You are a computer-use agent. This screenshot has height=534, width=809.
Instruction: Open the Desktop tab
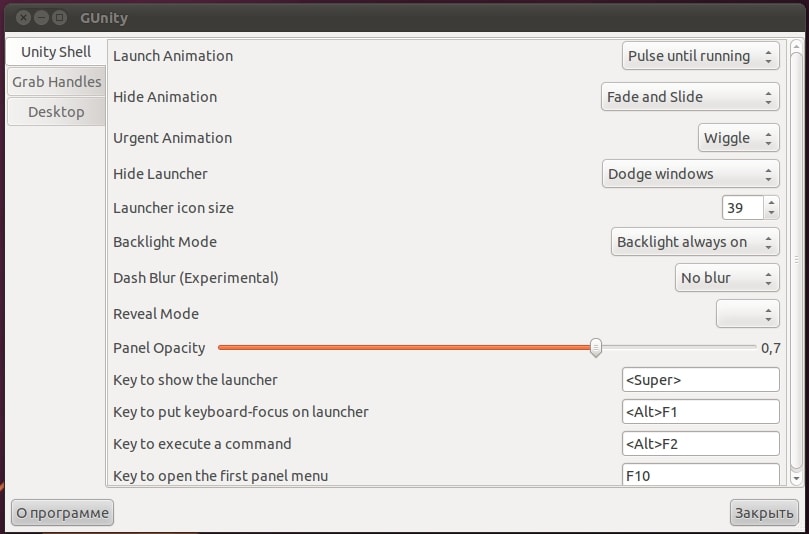pyautogui.click(x=56, y=112)
